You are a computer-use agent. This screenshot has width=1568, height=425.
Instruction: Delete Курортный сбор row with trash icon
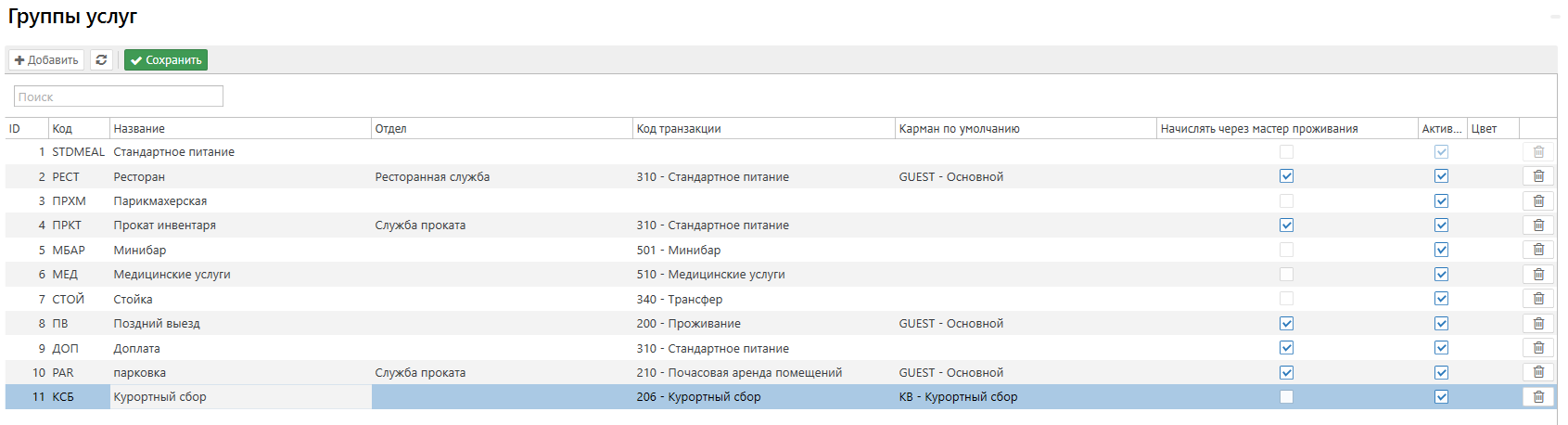pos(1538,396)
